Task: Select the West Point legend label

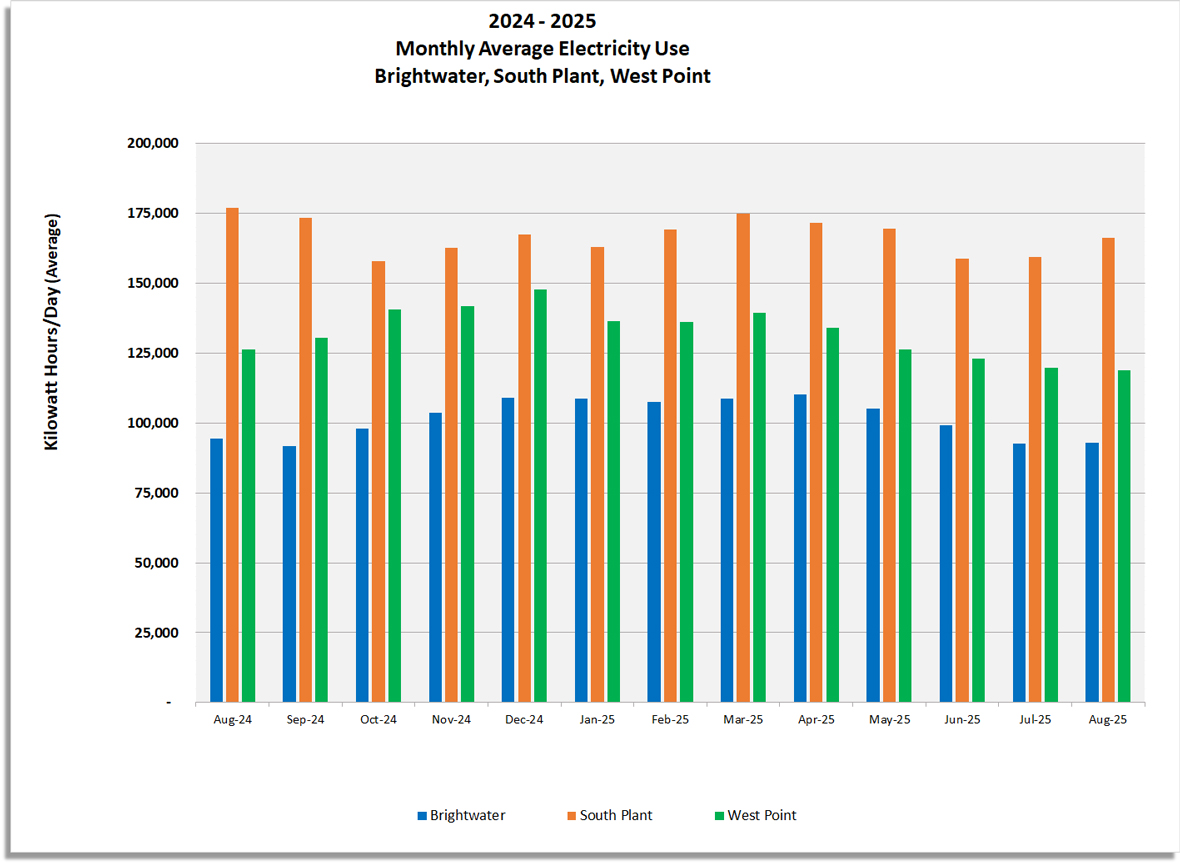Action: [x=762, y=815]
